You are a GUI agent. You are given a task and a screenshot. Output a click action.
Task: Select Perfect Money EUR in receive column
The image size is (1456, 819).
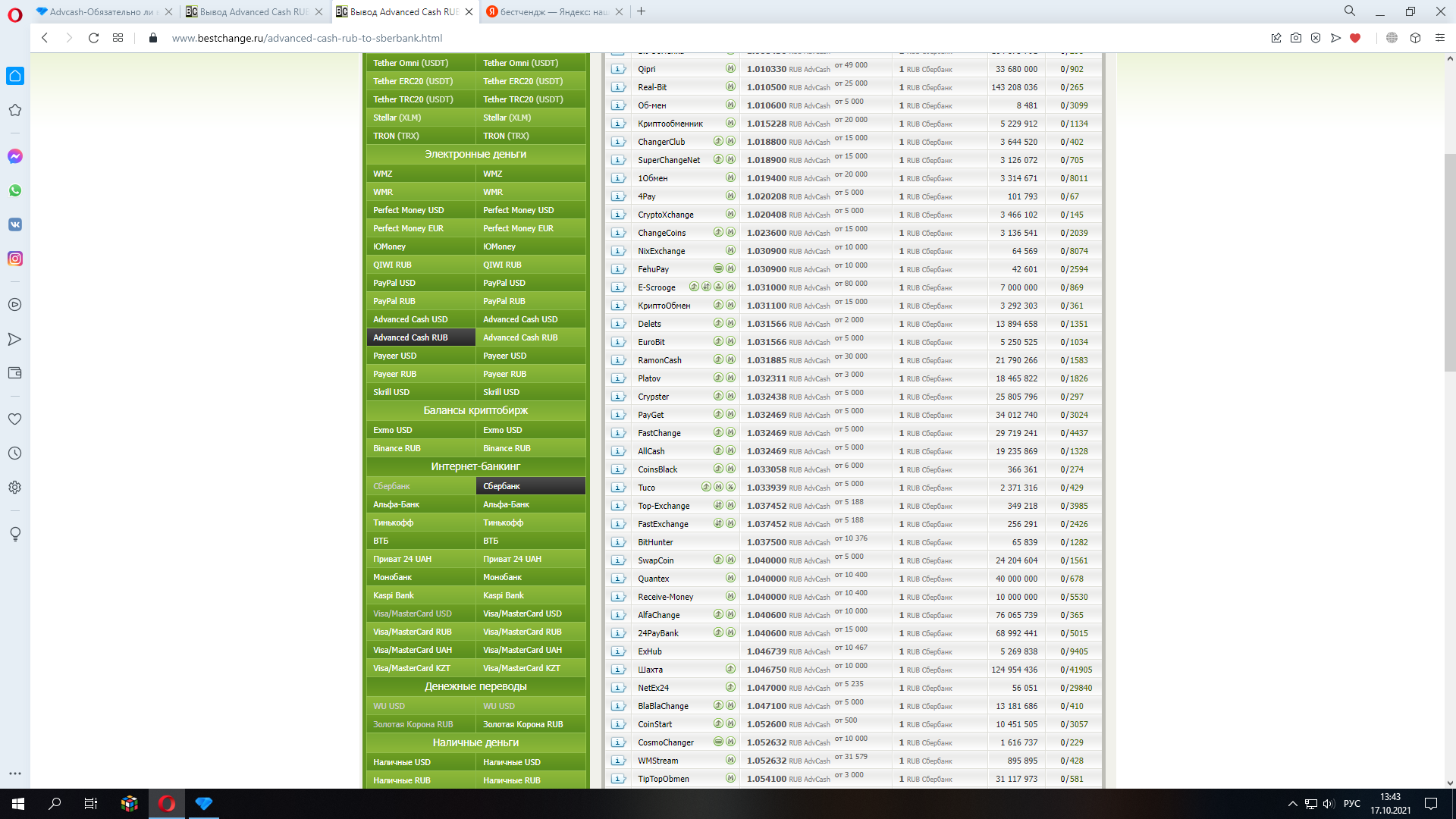tap(530, 228)
